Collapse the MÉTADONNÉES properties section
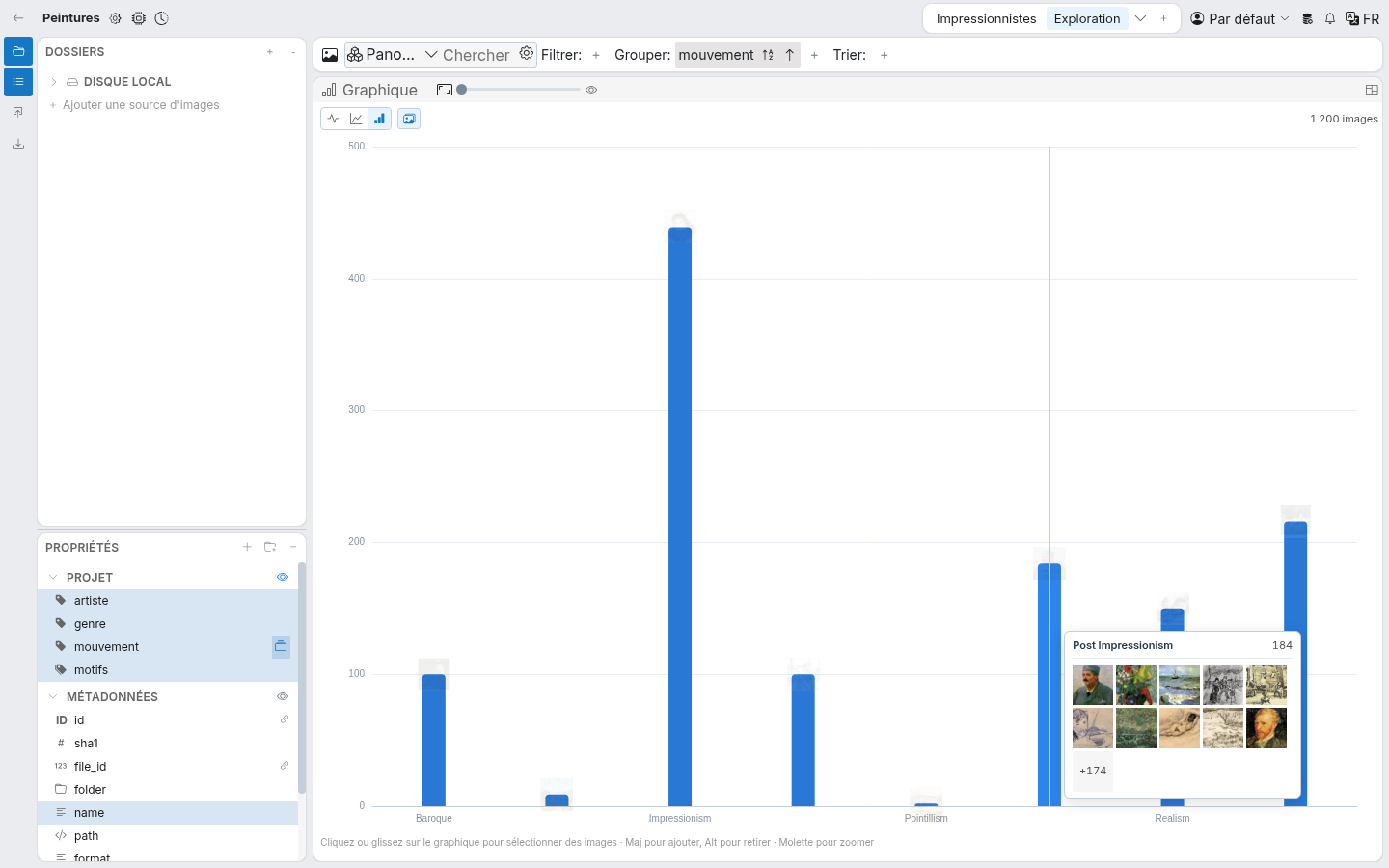 click(53, 696)
